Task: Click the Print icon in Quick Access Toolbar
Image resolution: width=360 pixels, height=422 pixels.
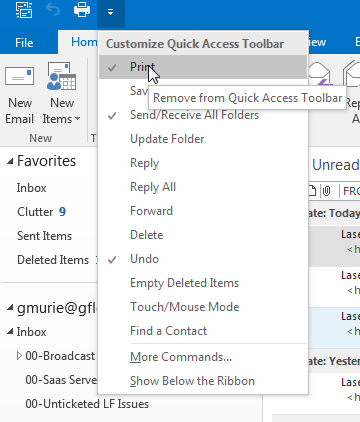Action: 82,10
